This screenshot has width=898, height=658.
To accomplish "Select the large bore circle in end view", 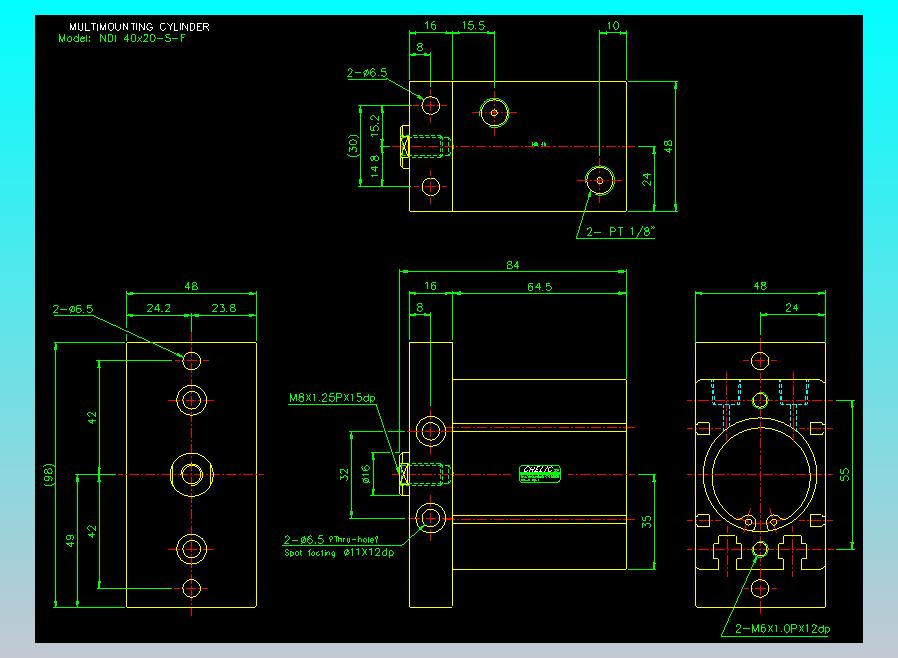I will pyautogui.click(x=759, y=474).
